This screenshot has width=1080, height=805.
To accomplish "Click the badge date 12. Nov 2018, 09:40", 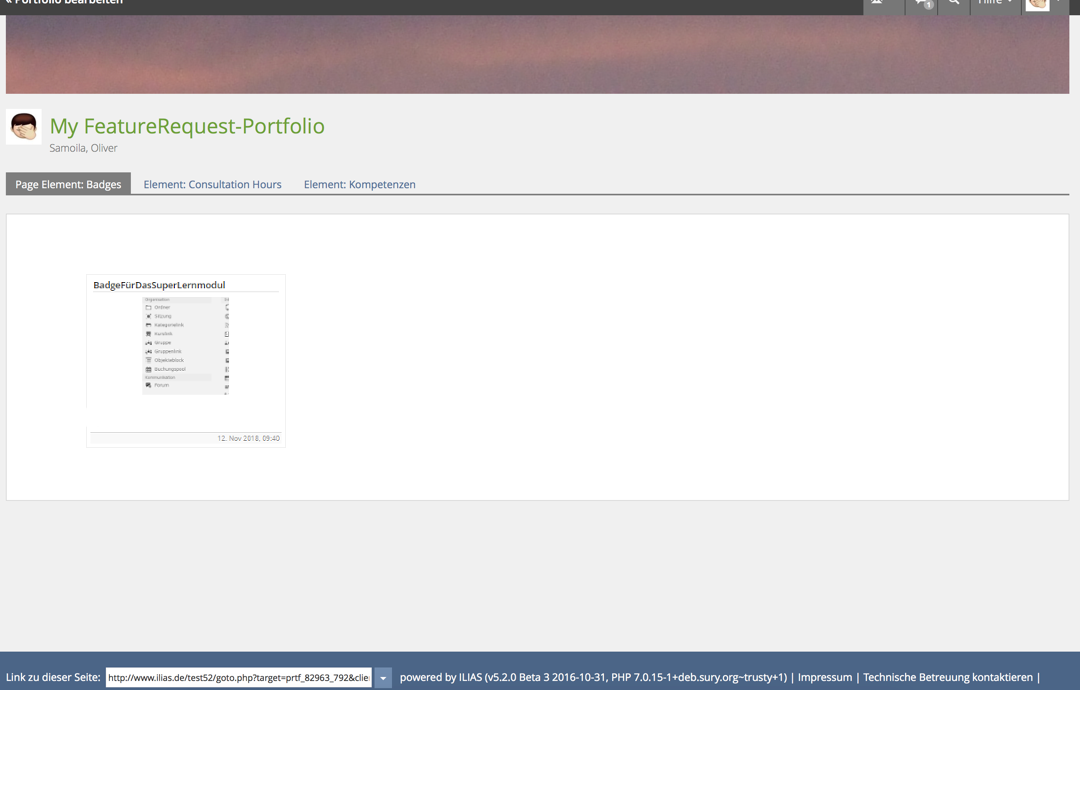I will 249,438.
